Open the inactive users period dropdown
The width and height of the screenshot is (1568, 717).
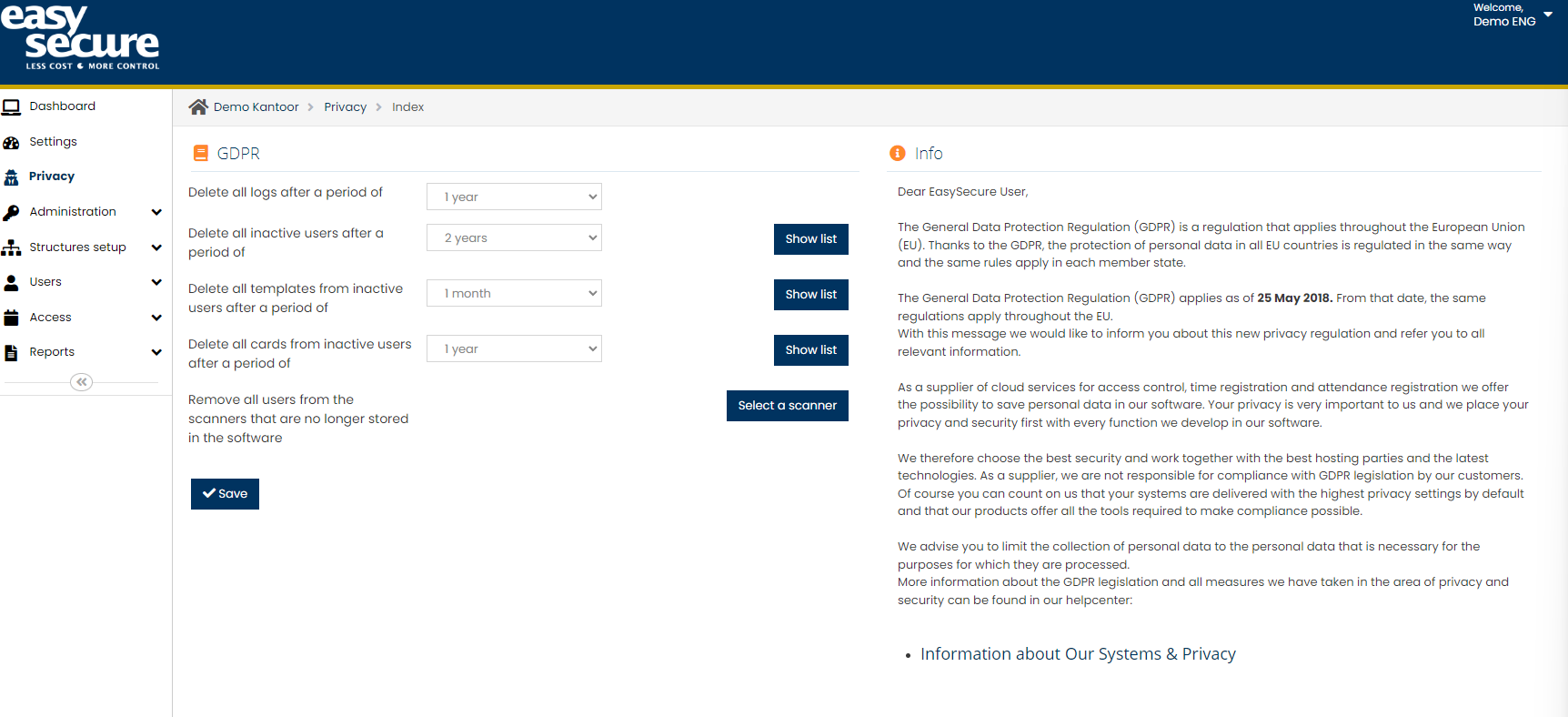[x=514, y=237]
